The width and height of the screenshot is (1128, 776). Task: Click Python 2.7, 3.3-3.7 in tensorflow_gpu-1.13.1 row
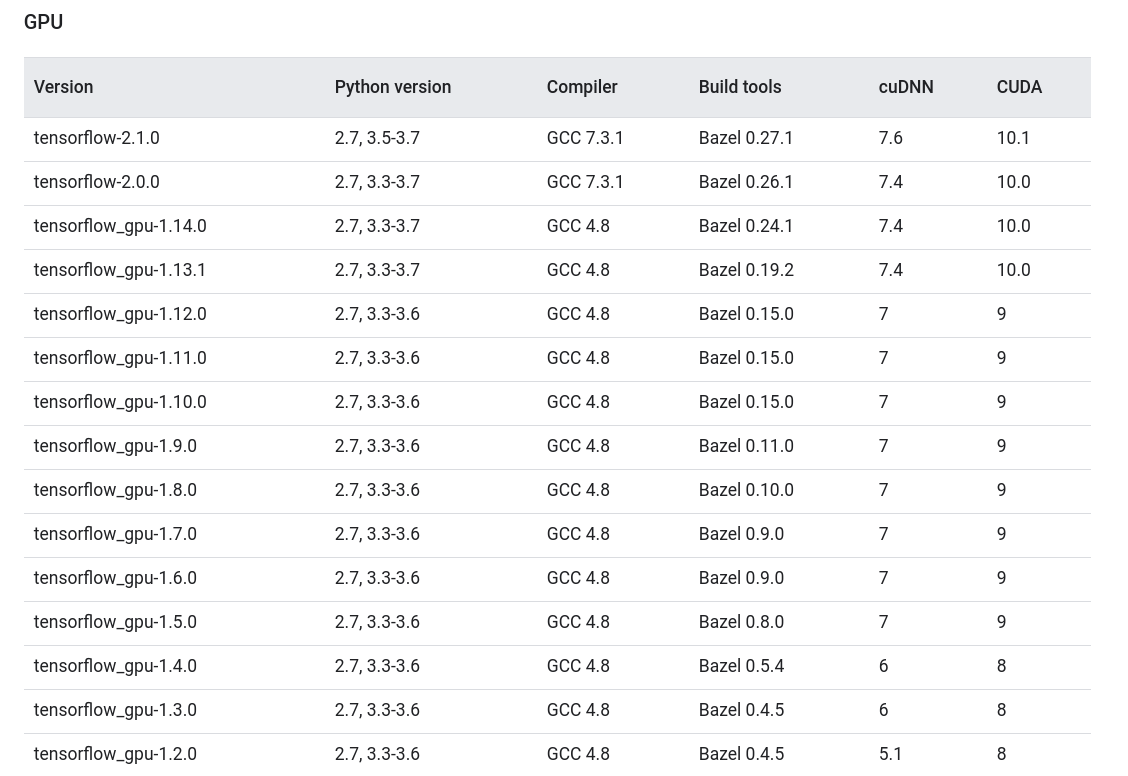pyautogui.click(x=377, y=270)
